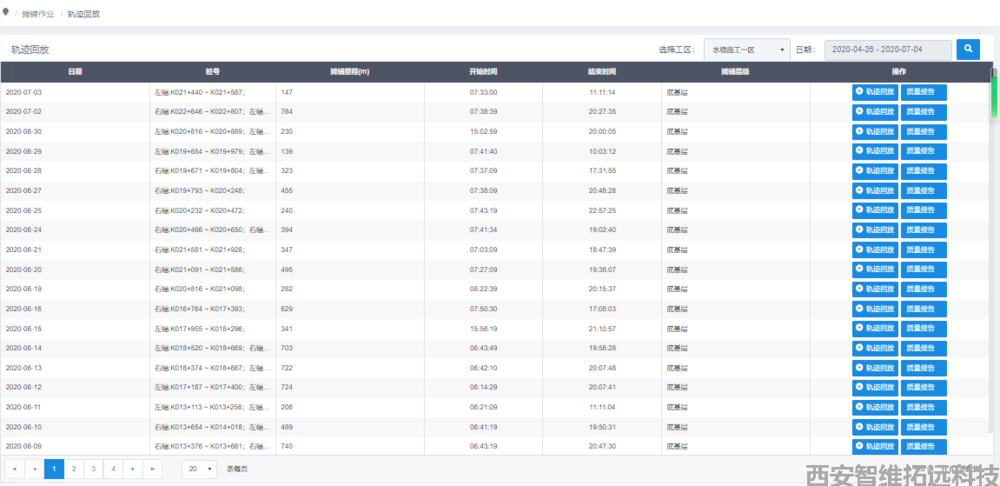This screenshot has width=1000, height=486.
Task: Go to the previous page arrow
Action: coord(34,469)
